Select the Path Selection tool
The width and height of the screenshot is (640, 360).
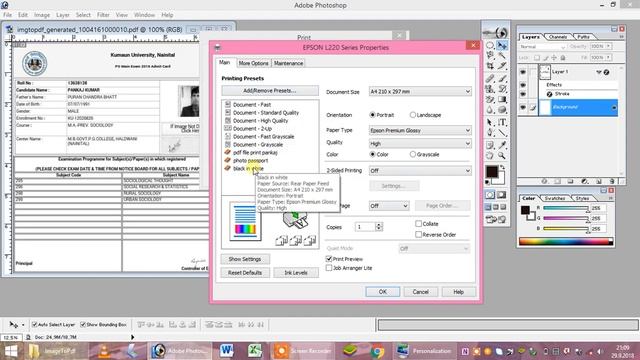490,122
